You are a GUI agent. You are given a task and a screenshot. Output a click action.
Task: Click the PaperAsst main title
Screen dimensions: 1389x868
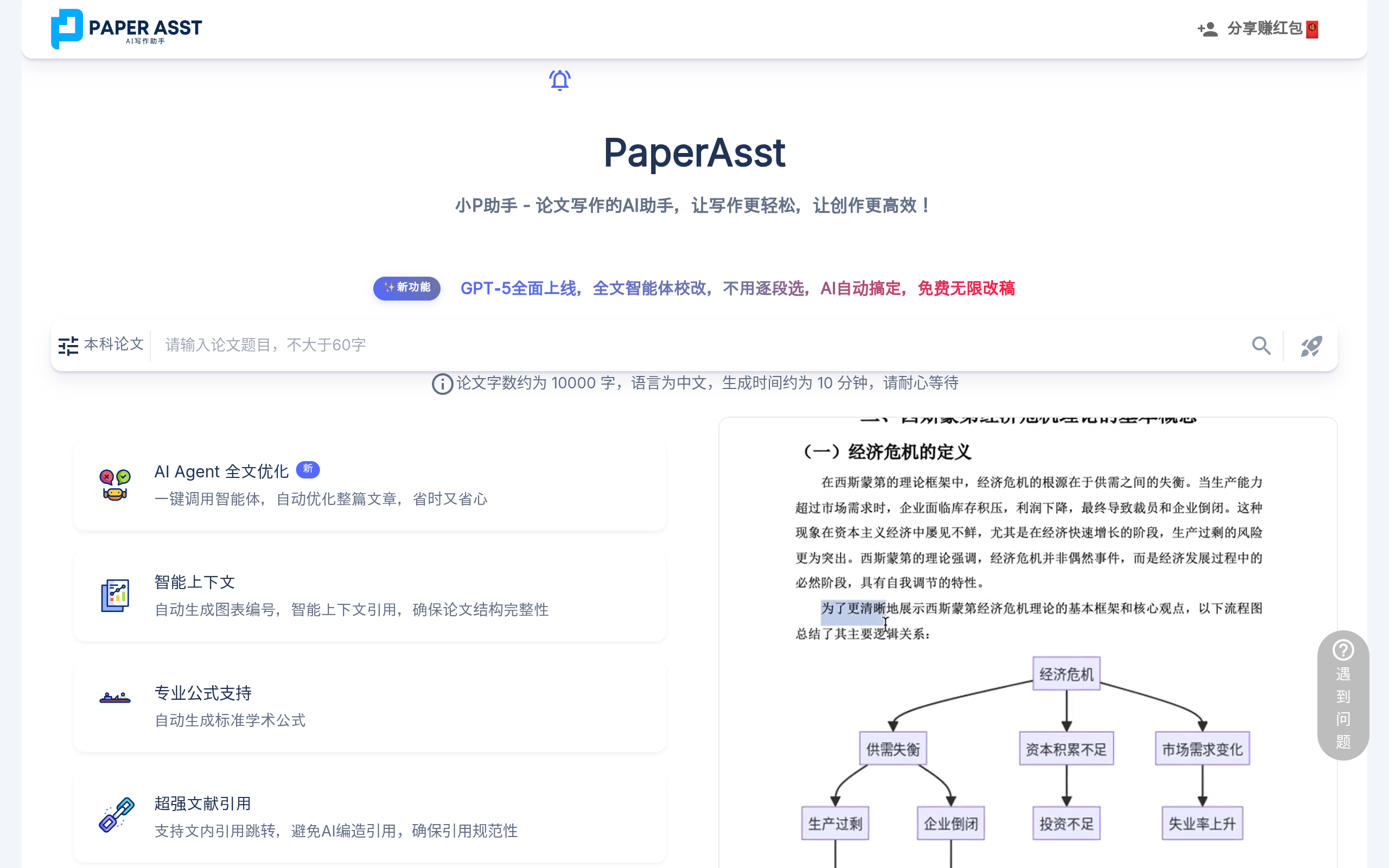tap(694, 152)
